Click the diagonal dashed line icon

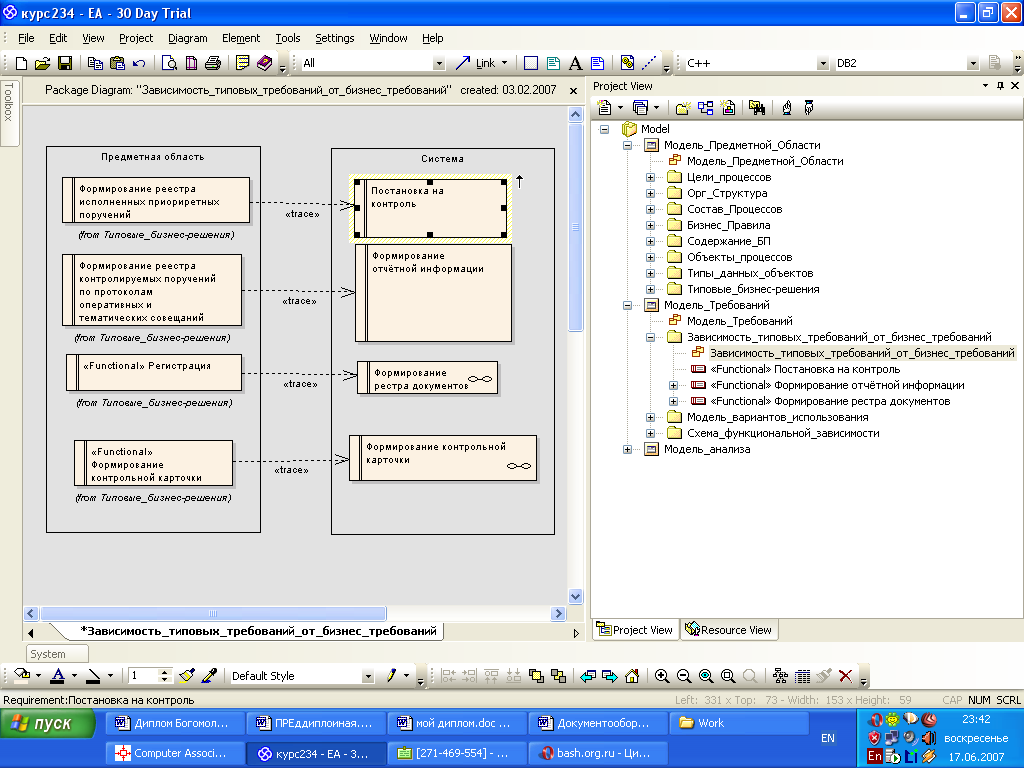coord(648,63)
